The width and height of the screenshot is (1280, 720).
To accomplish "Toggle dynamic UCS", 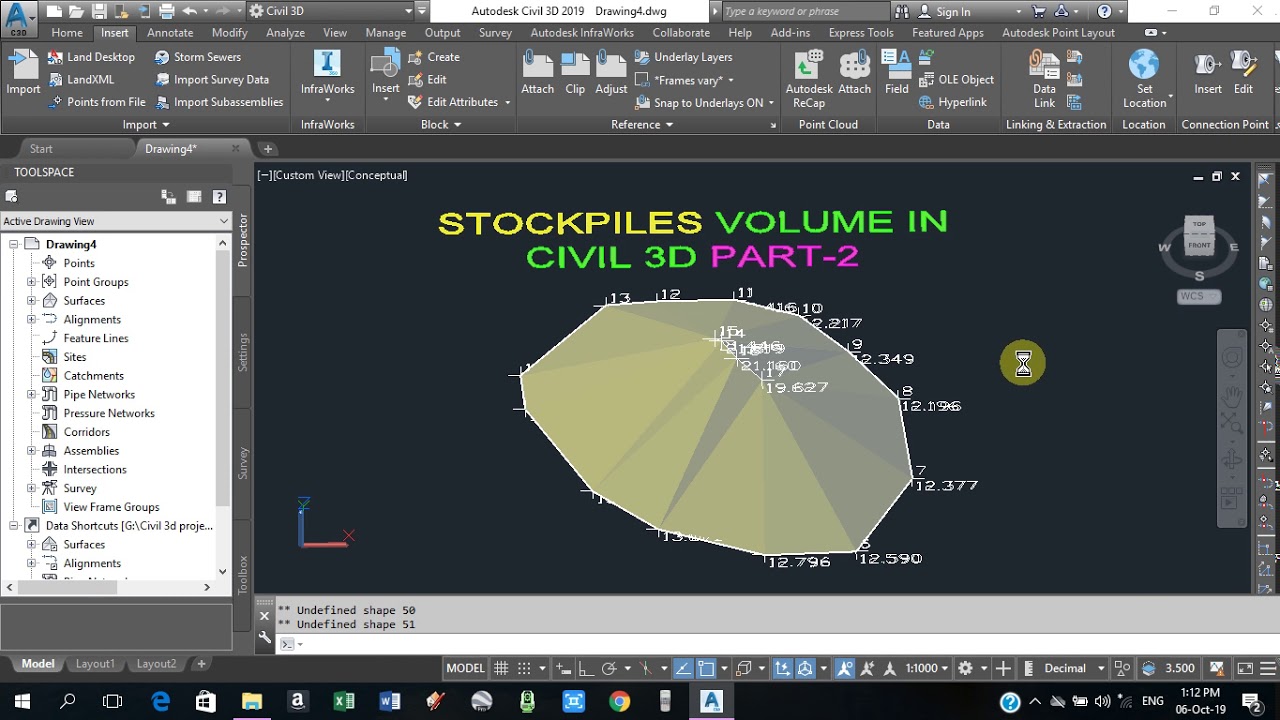I will click(x=782, y=668).
